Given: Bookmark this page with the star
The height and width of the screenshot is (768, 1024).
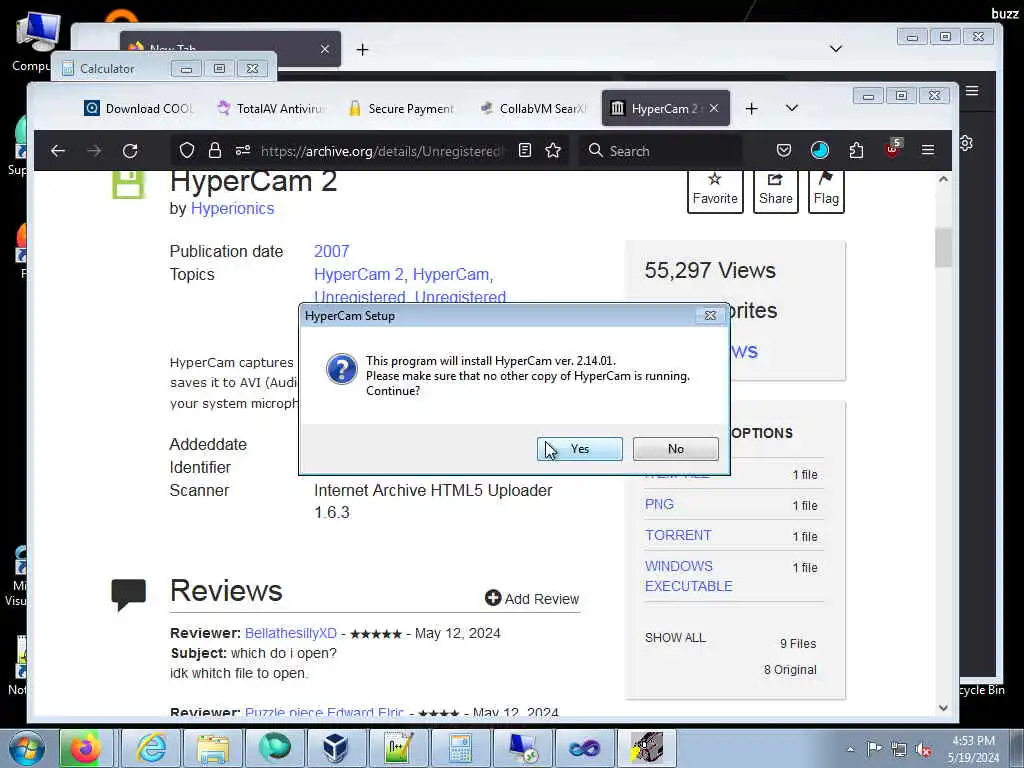Looking at the screenshot, I should point(553,151).
